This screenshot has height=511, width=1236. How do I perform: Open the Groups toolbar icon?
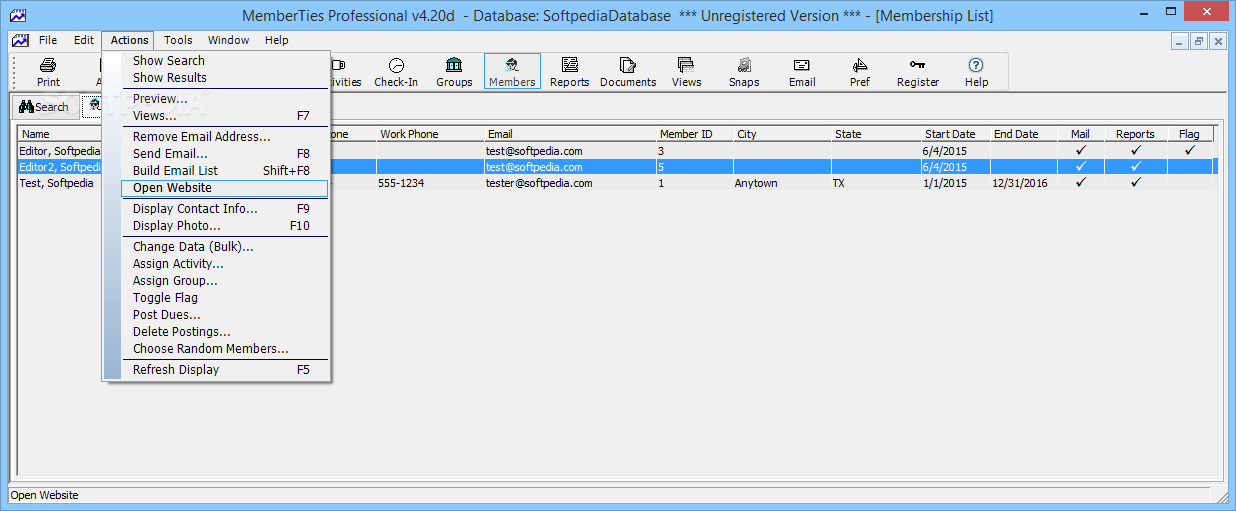[x=454, y=72]
